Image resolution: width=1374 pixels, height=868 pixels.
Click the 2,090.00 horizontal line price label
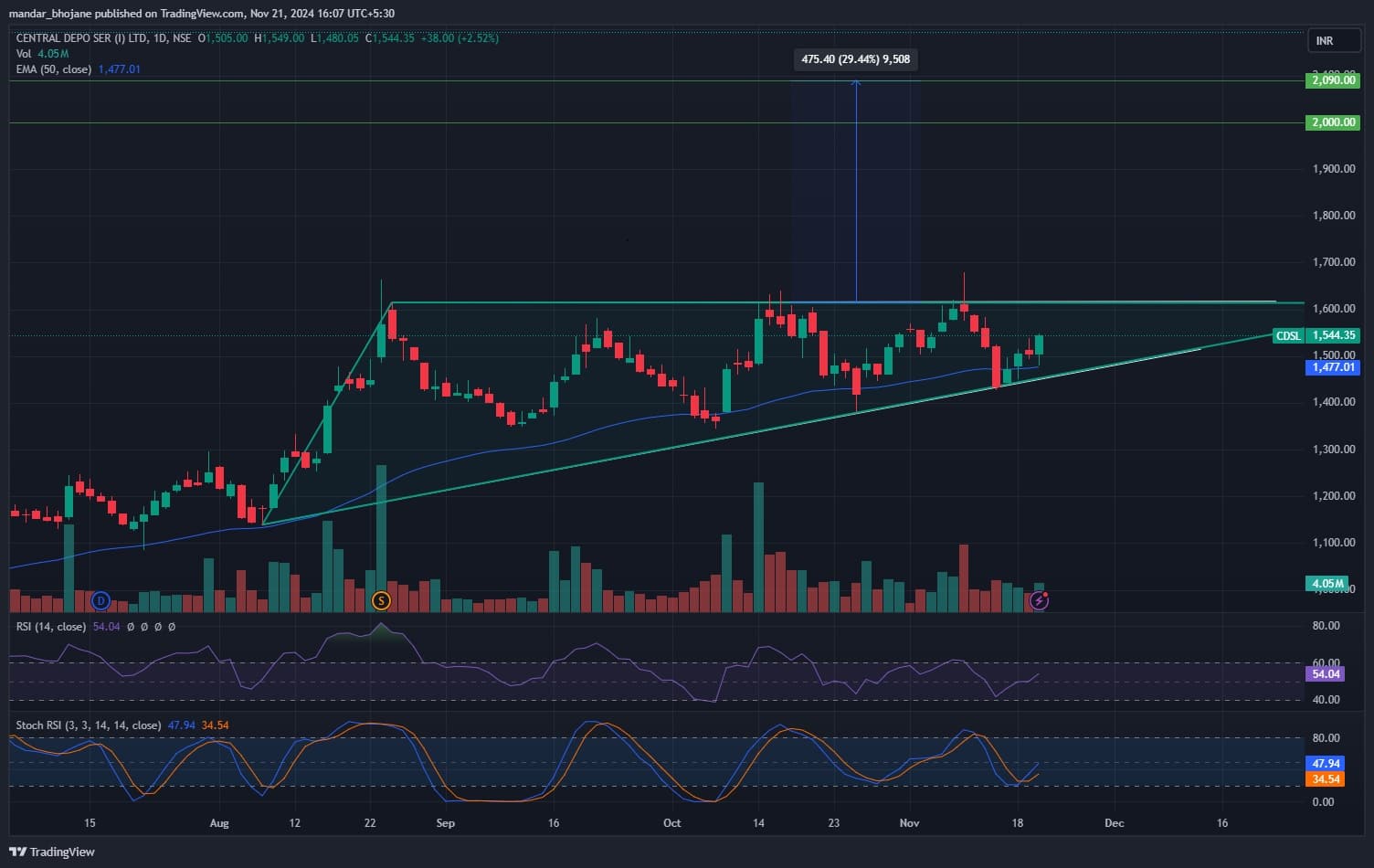pyautogui.click(x=1333, y=80)
